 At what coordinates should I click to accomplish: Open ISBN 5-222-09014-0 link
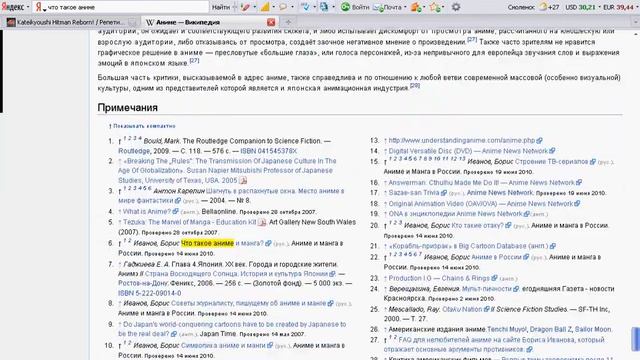149,293
